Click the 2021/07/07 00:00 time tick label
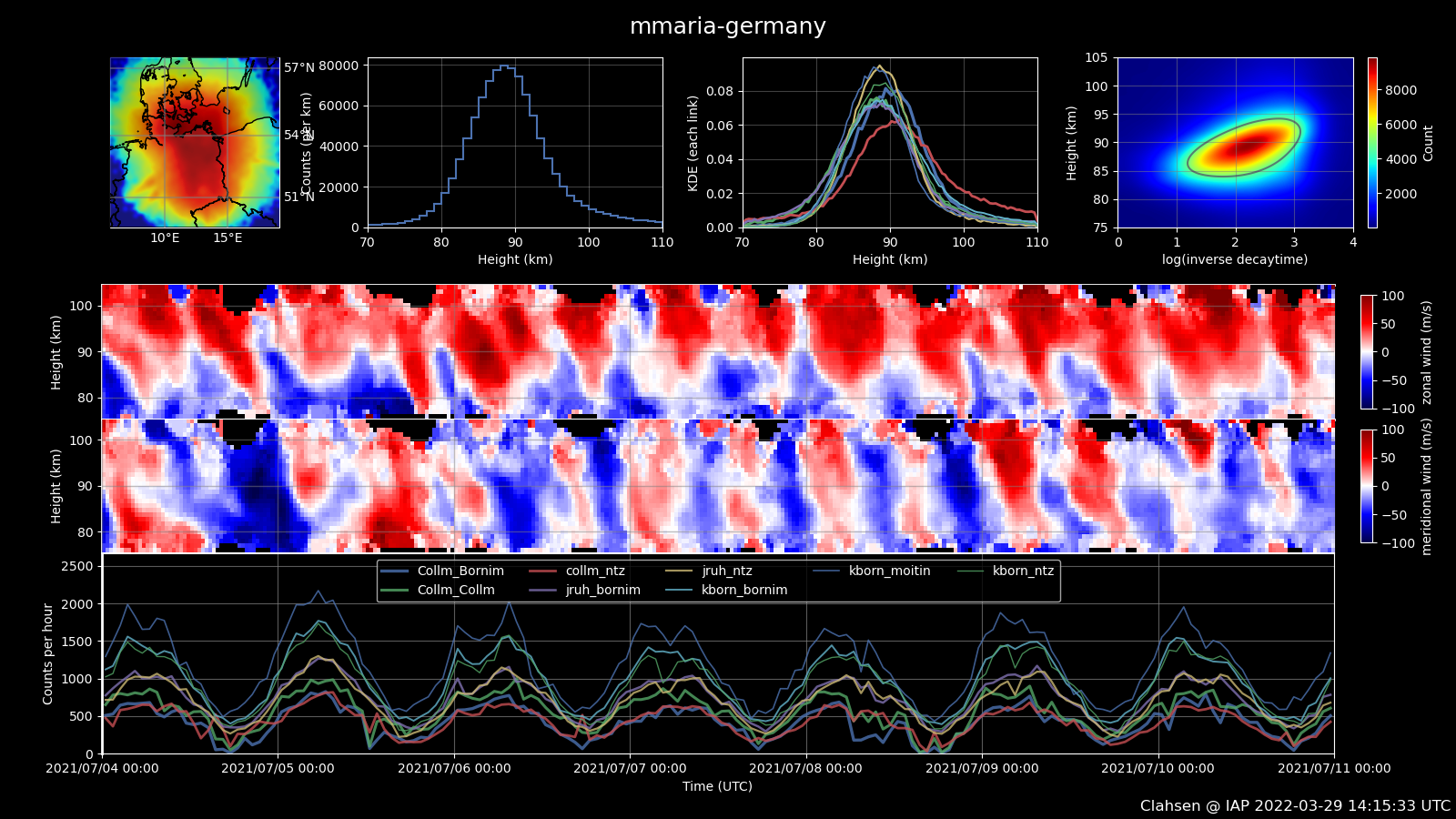Image resolution: width=1456 pixels, height=819 pixels. [630, 769]
